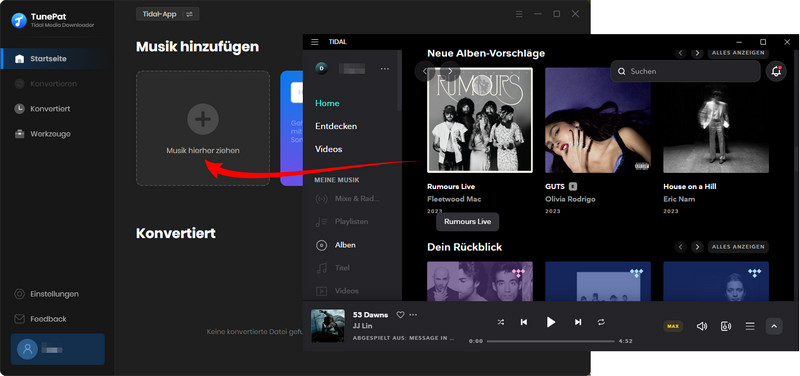
Task: Click the TIDAL Suchen search field
Action: 685,71
